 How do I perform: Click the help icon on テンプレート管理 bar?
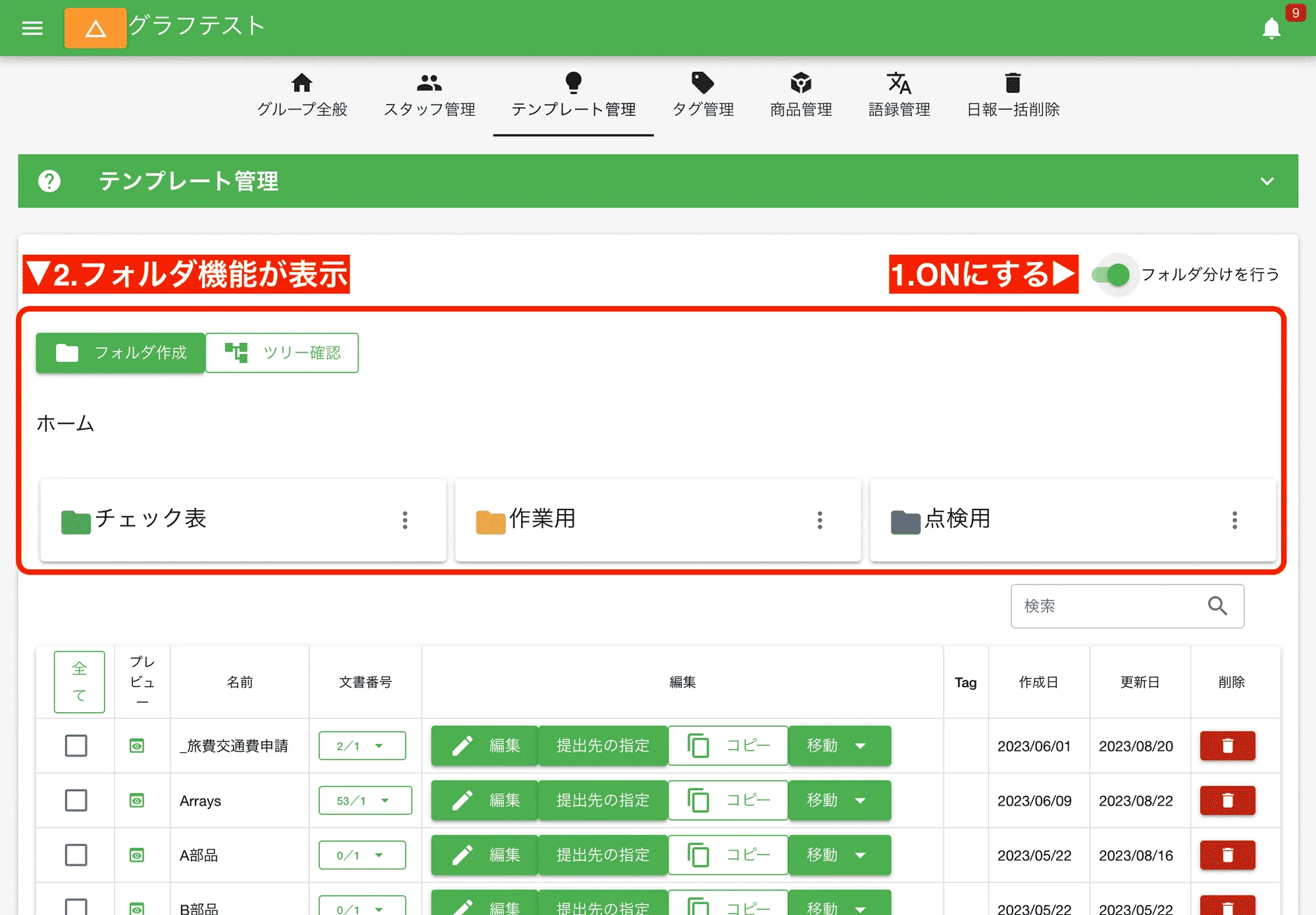coord(50,182)
